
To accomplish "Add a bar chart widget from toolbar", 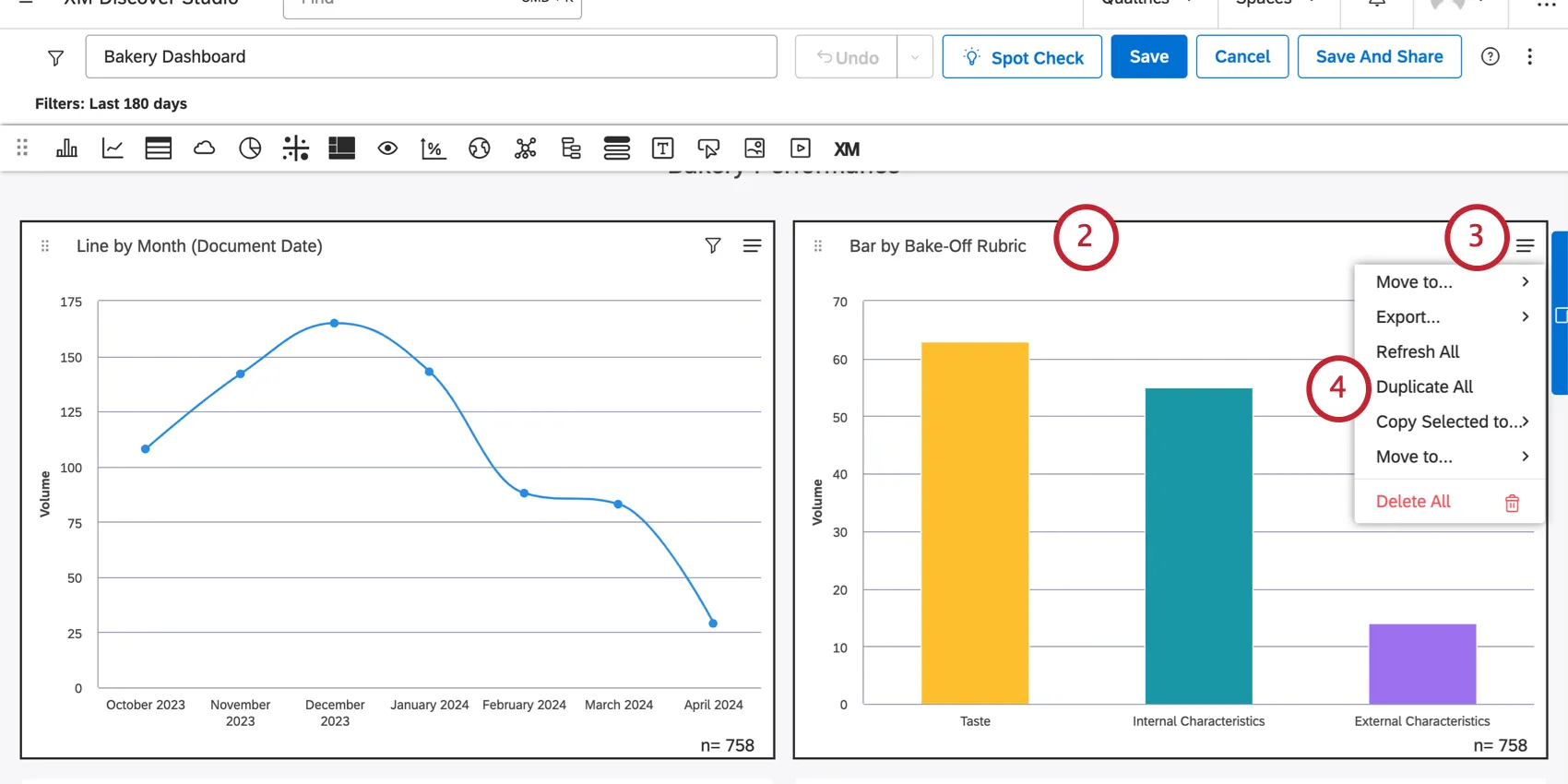I will click(66, 148).
